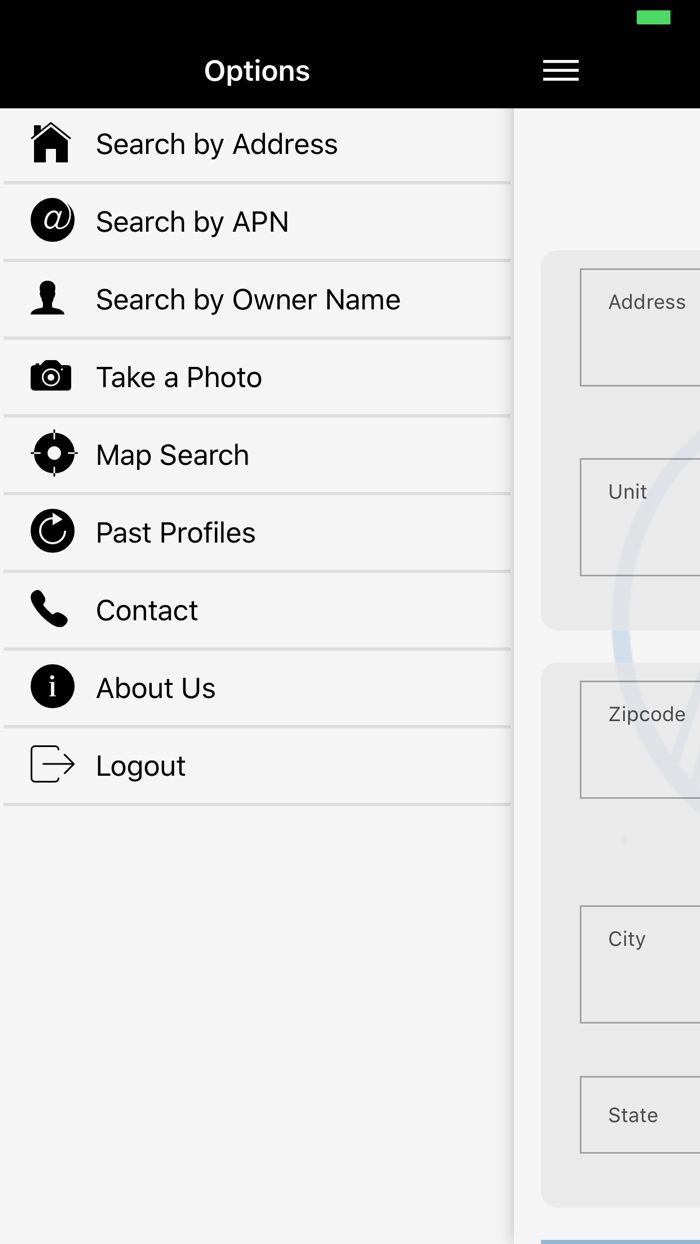700x1244 pixels.
Task: Select the crosshair icon for Map Search
Action: click(x=53, y=453)
